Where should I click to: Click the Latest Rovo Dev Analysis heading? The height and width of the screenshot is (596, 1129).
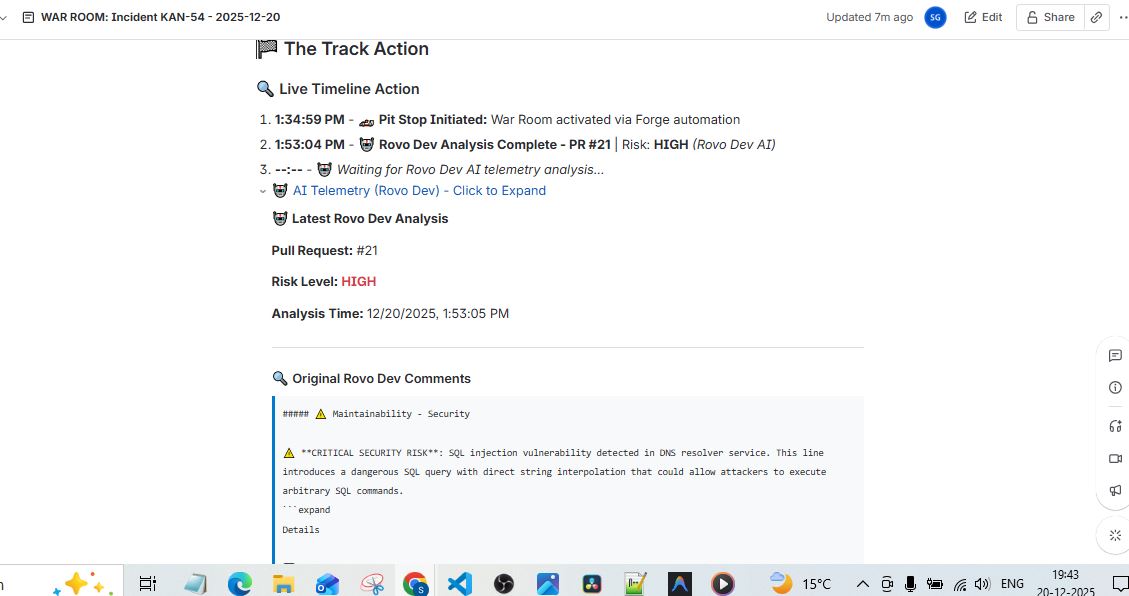tap(369, 219)
